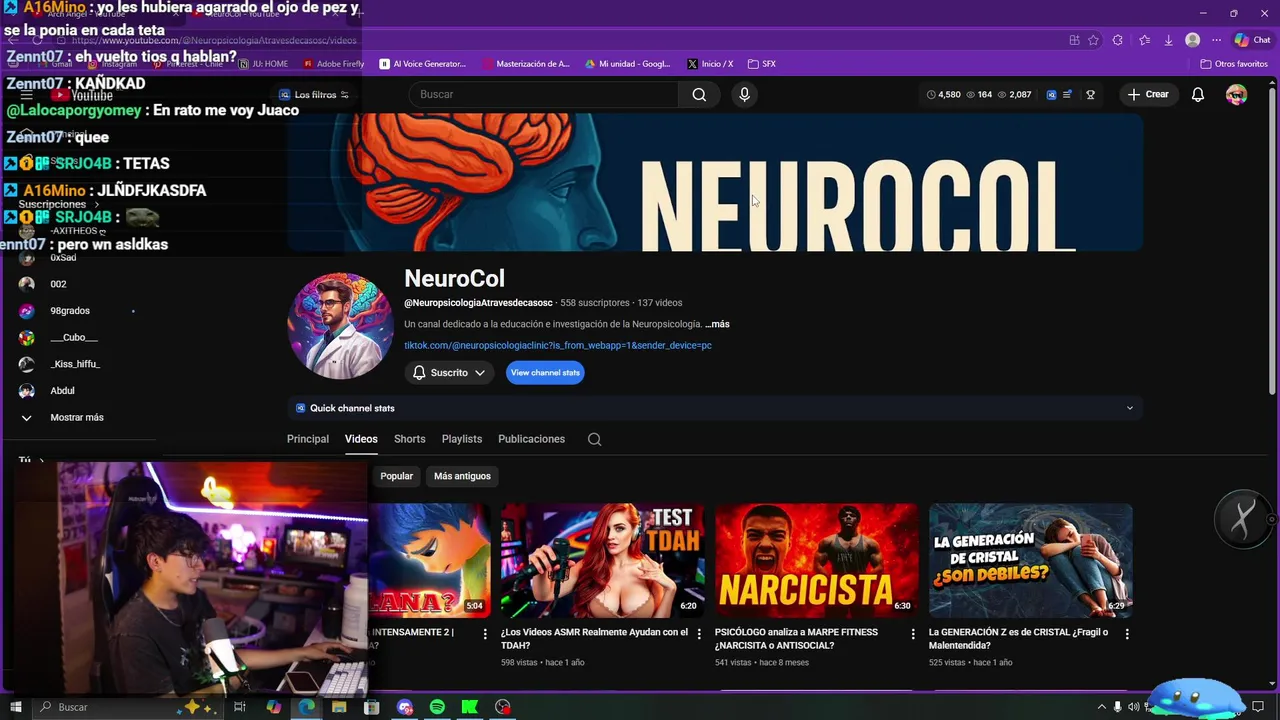Open vidIQ list icon with blue dot
The width and height of the screenshot is (1280, 720).
[1067, 95]
